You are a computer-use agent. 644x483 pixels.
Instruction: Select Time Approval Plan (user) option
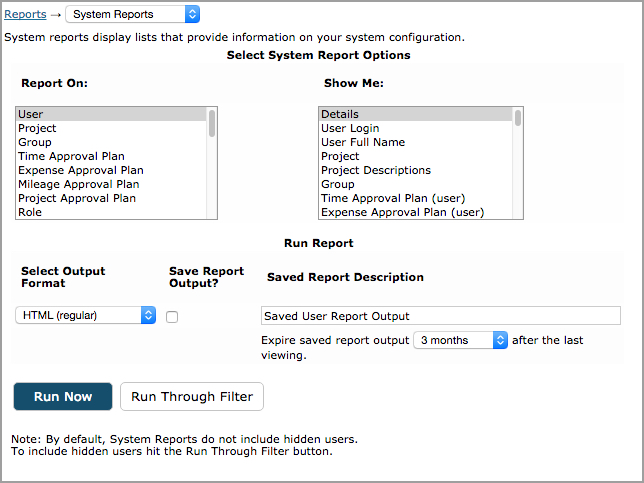416,198
